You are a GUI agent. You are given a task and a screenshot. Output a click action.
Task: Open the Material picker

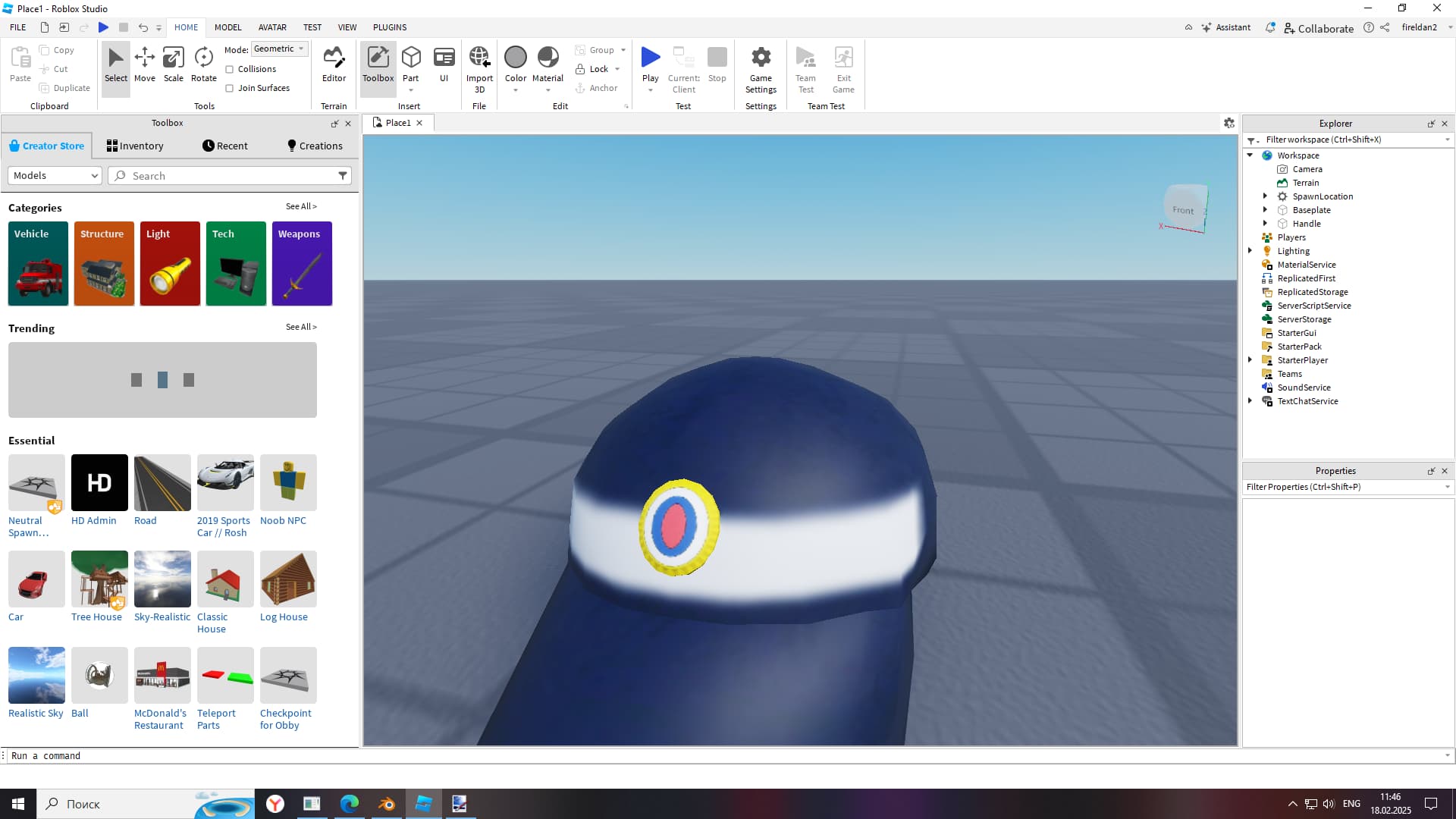pos(548,65)
